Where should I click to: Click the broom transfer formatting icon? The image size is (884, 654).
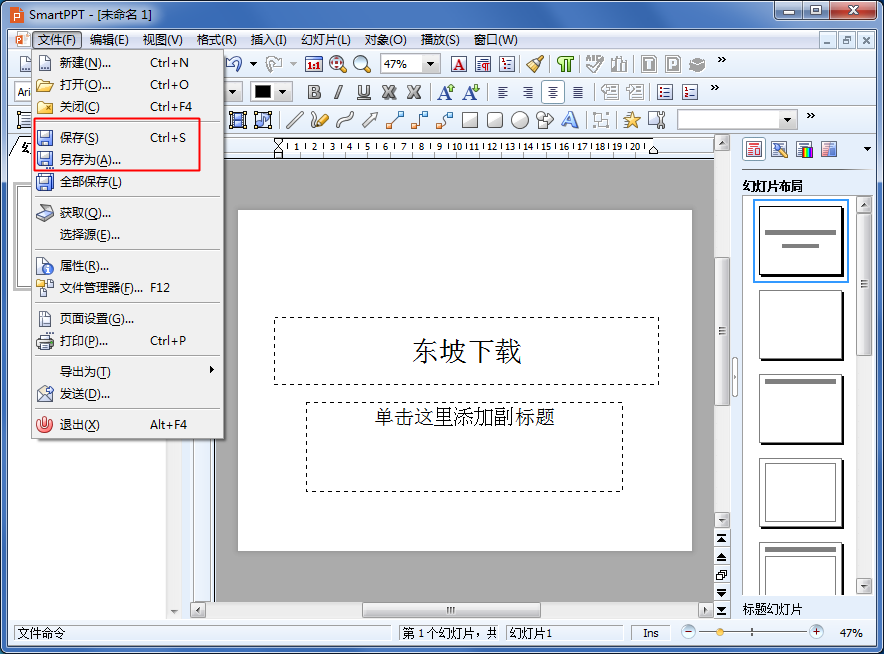coord(535,64)
